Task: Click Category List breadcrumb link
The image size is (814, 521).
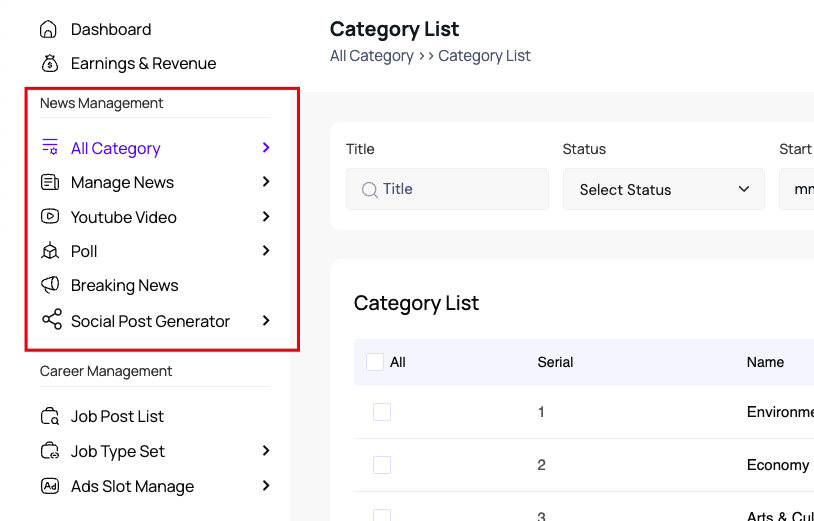Action: point(484,56)
